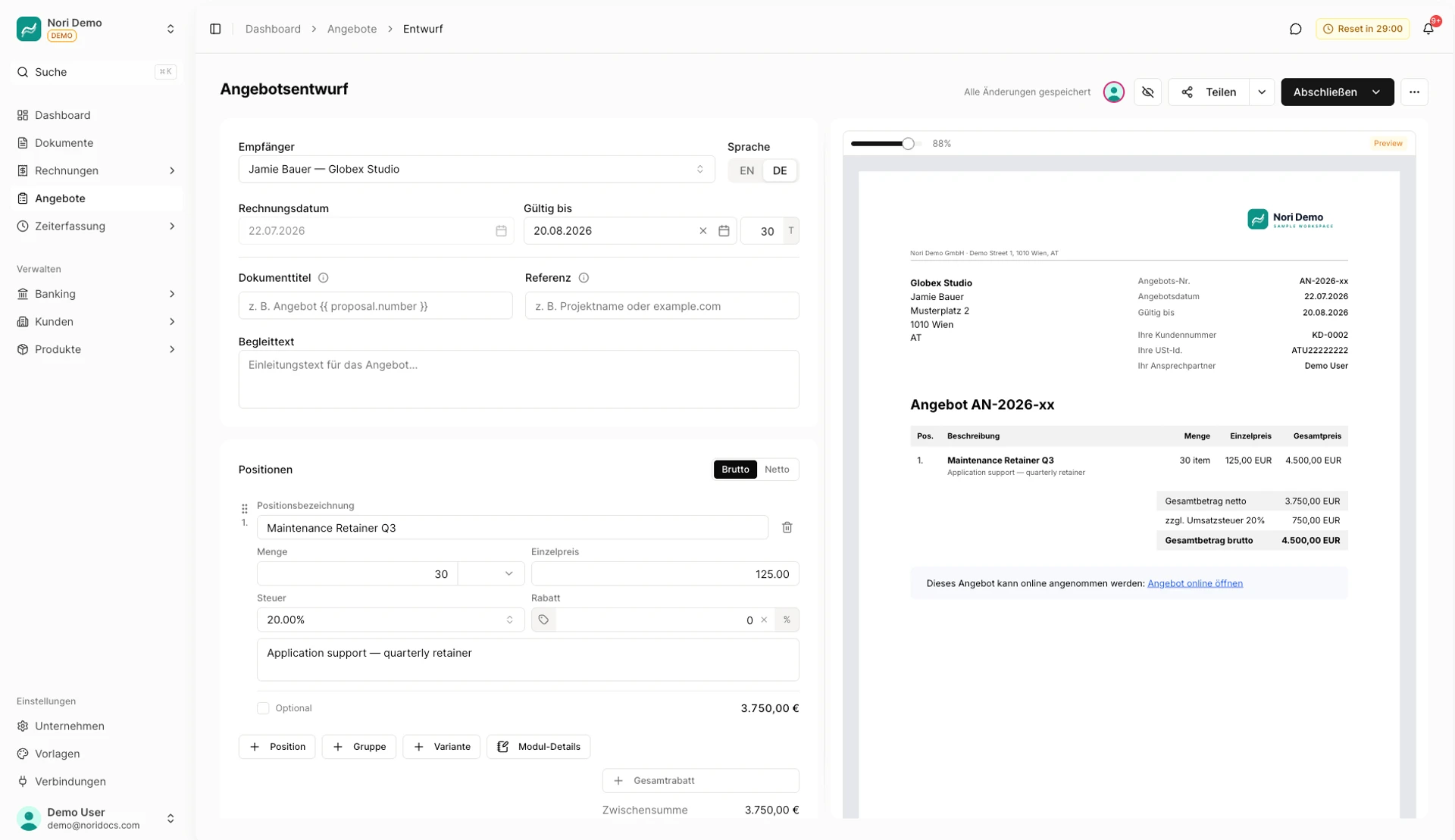Click the info icon next to Referenz
1455x840 pixels.
coord(584,278)
